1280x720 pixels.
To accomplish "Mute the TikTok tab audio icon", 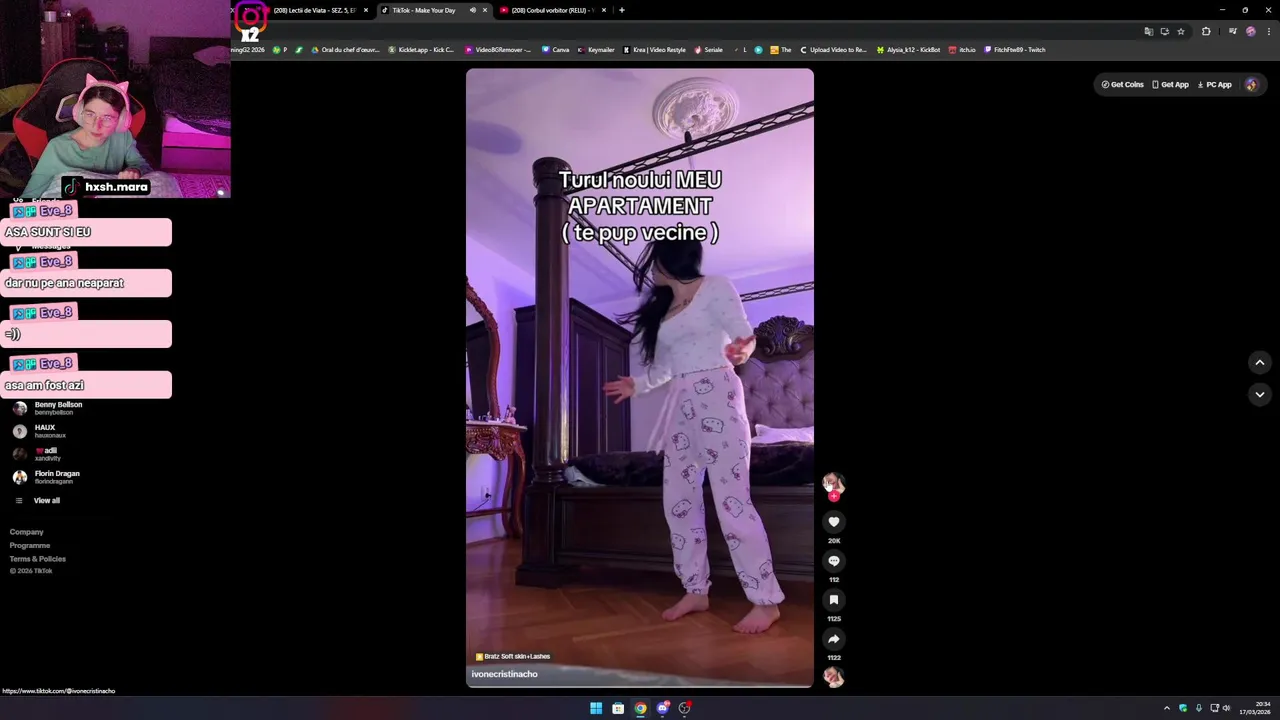I will pos(473,10).
